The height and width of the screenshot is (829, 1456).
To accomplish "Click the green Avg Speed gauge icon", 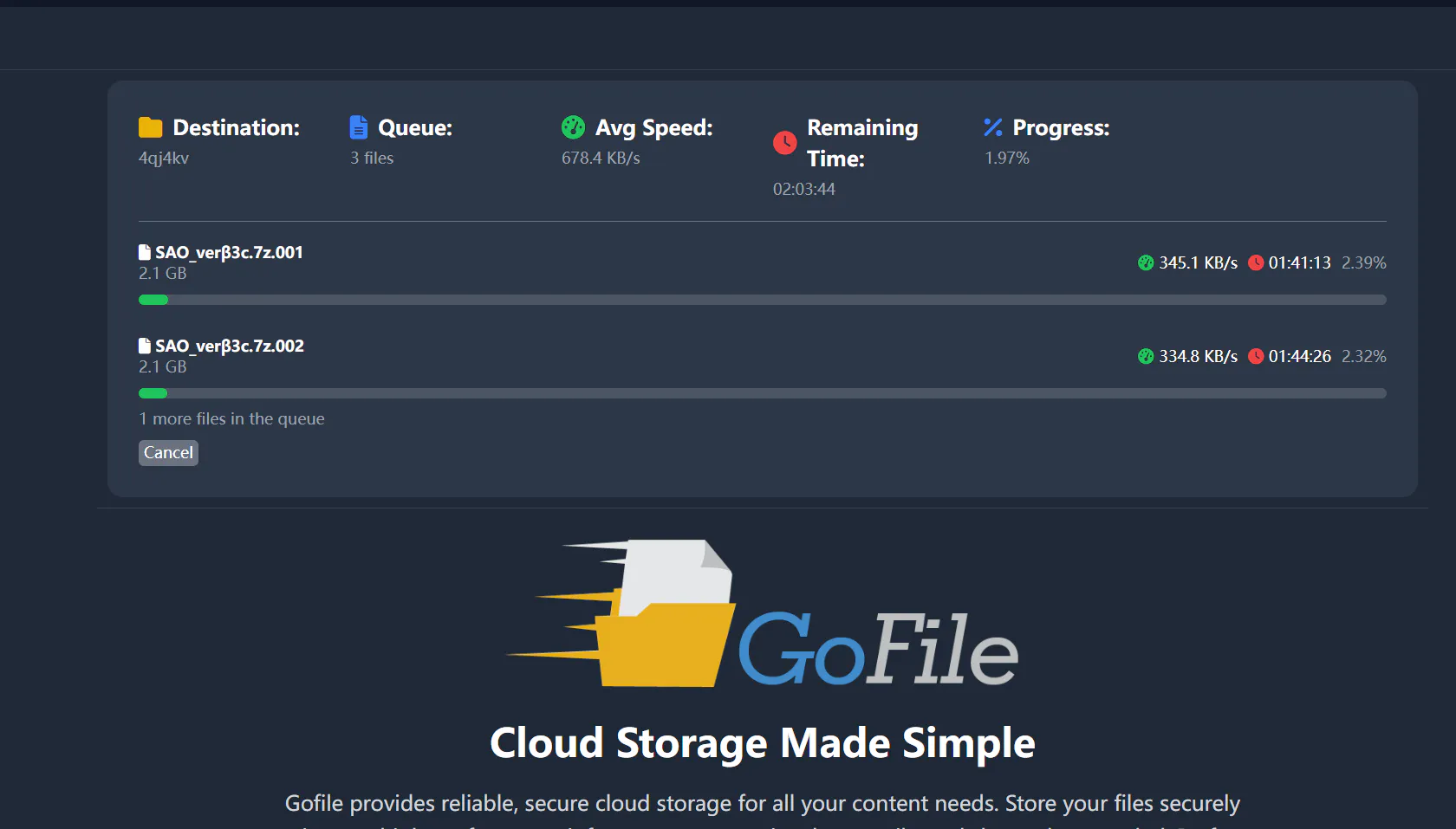I will (x=573, y=127).
